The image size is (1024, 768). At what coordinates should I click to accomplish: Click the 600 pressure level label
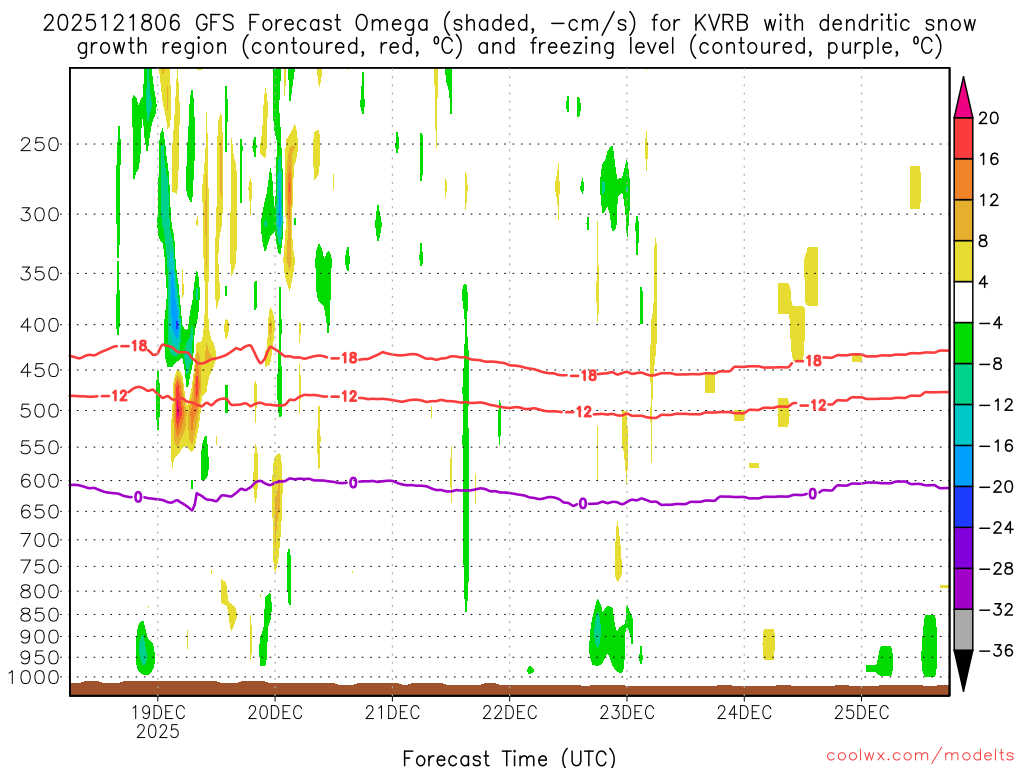click(40, 481)
